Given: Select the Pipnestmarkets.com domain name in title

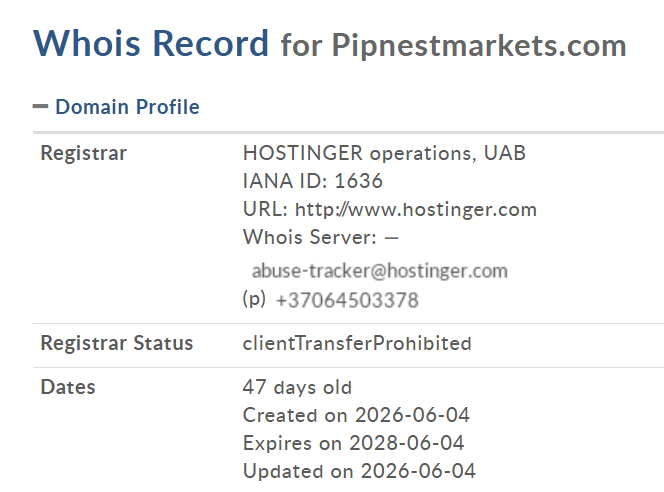Looking at the screenshot, I should (479, 46).
